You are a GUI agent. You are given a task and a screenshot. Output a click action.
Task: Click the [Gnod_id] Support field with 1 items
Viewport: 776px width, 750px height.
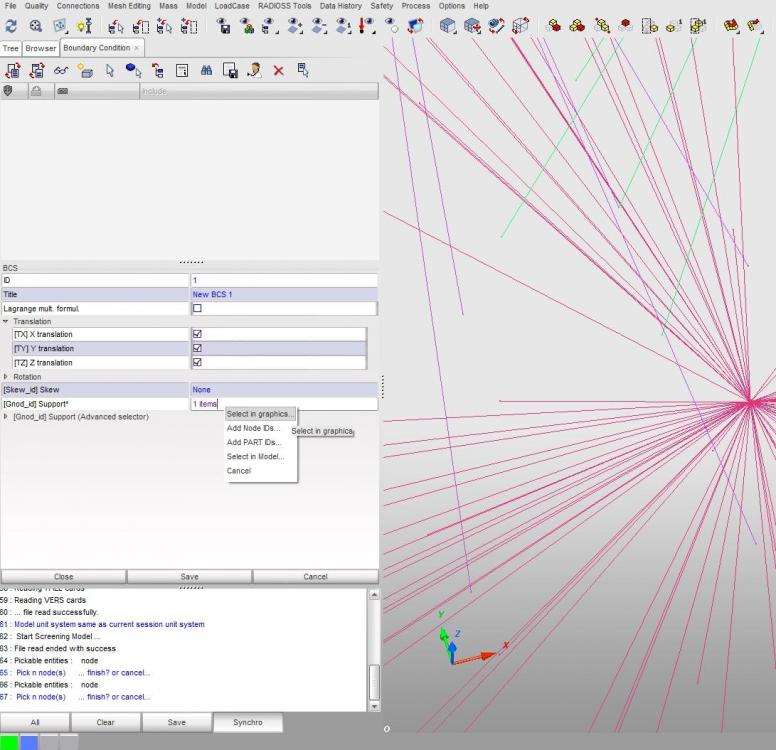[284, 404]
